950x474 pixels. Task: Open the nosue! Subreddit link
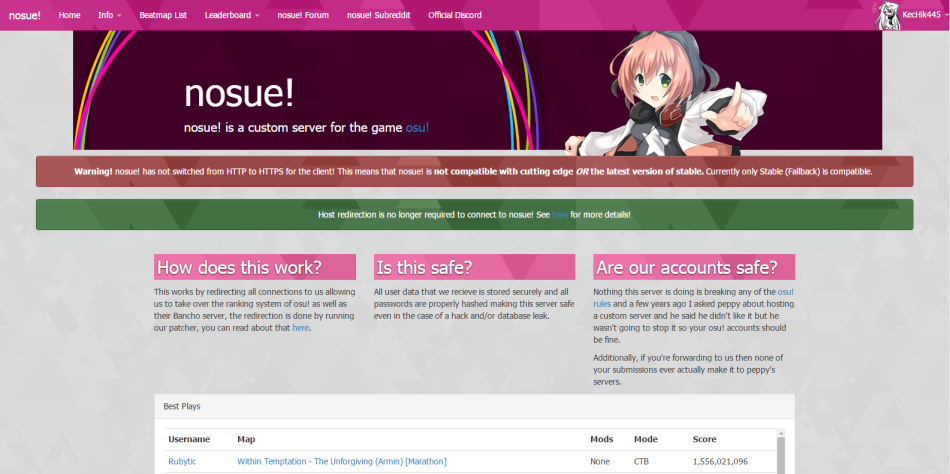pos(379,15)
